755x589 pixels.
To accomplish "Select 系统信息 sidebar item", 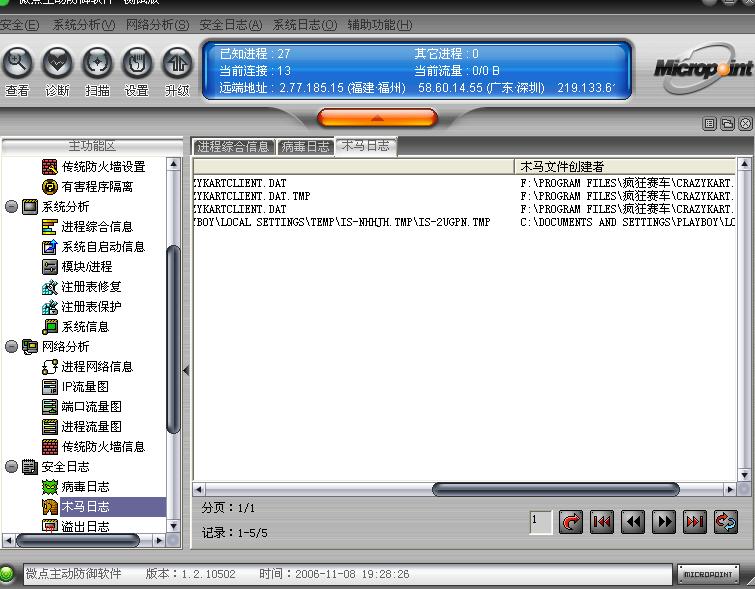I will tap(76, 327).
